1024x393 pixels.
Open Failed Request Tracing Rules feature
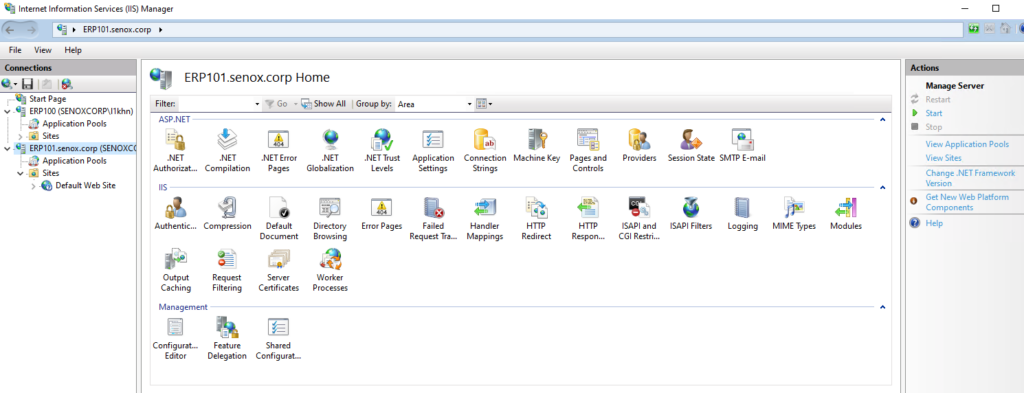pos(433,219)
